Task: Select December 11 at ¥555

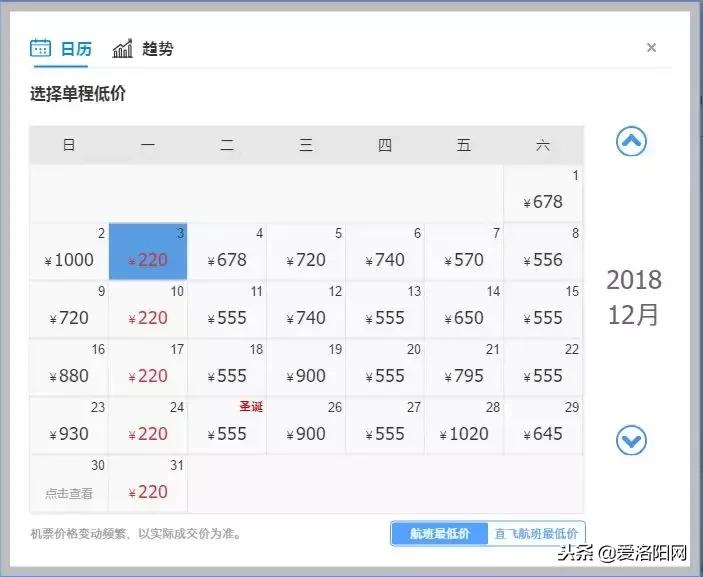Action: 227,309
